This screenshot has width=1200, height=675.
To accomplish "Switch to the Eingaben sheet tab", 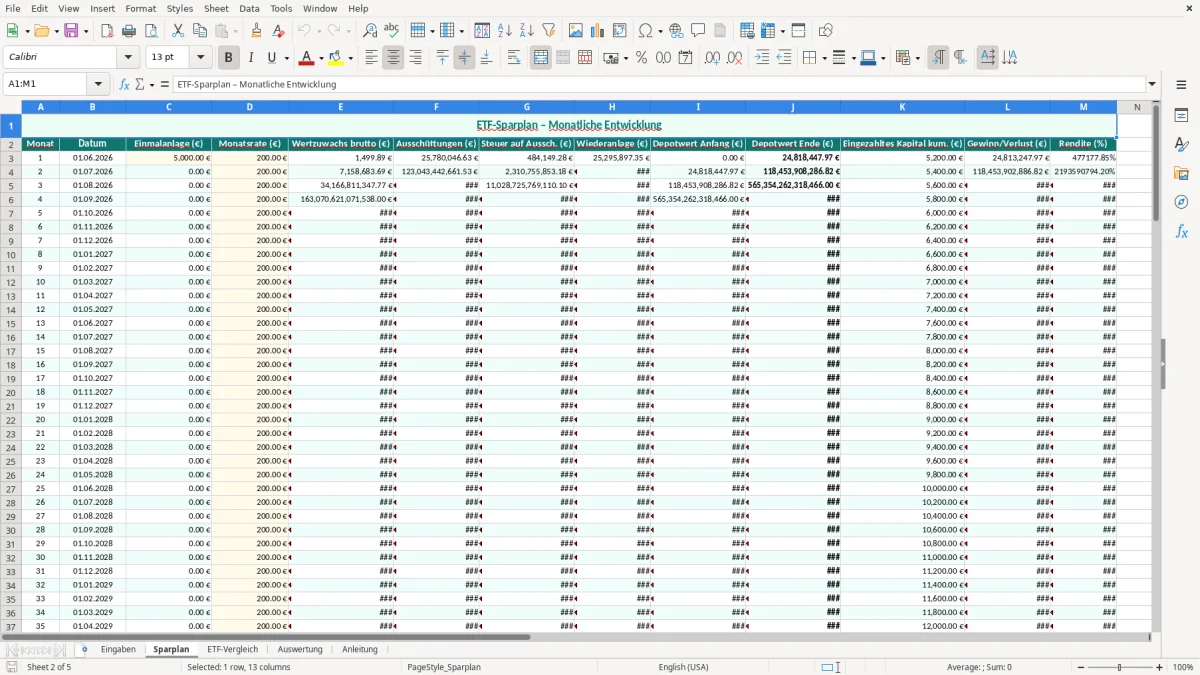I will [x=118, y=649].
